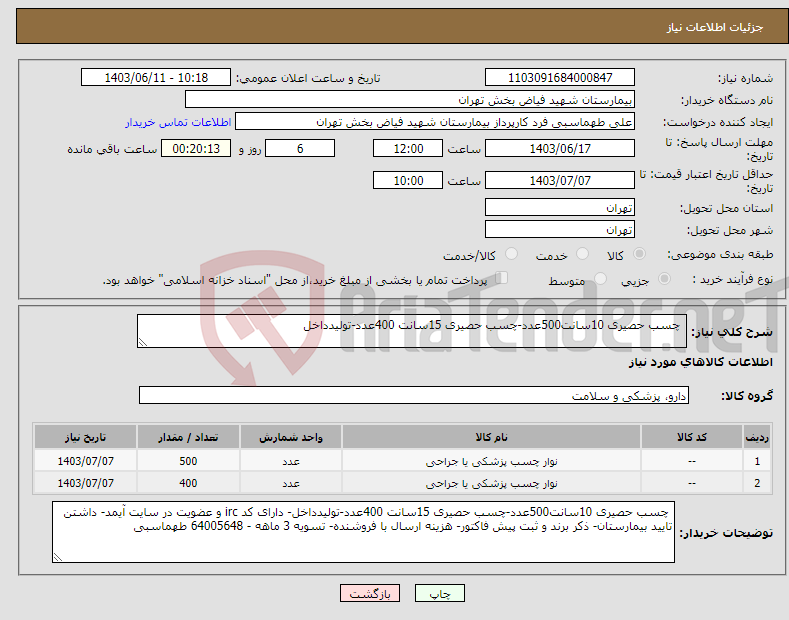Click the گروه کالا field
Viewport: 789px width, 620px height.
[x=414, y=396]
